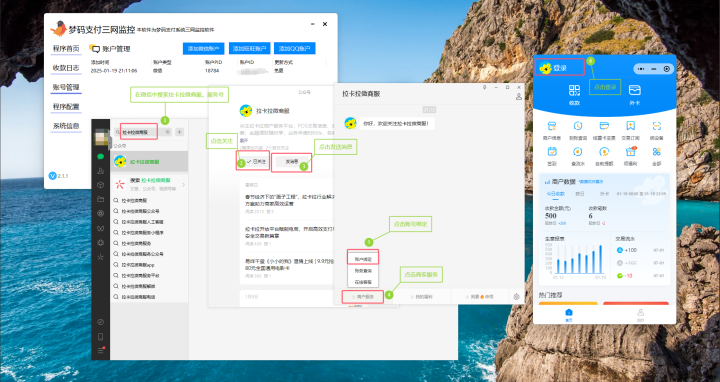The image size is (720, 382).
Task: Open the 全部 grid icon in mini program
Action: (x=657, y=152)
